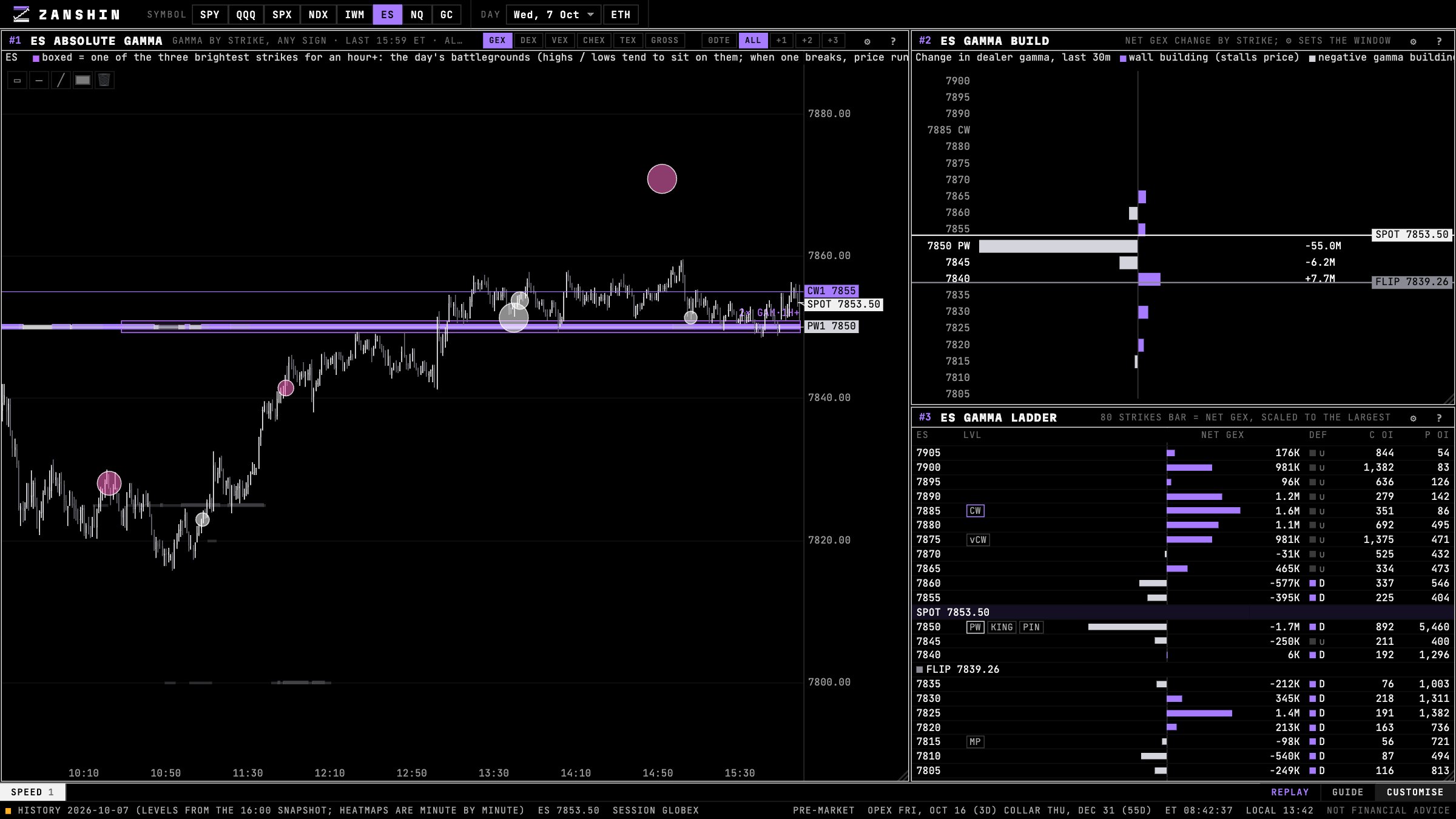Click the CUSTOMISE button

pos(1415,792)
